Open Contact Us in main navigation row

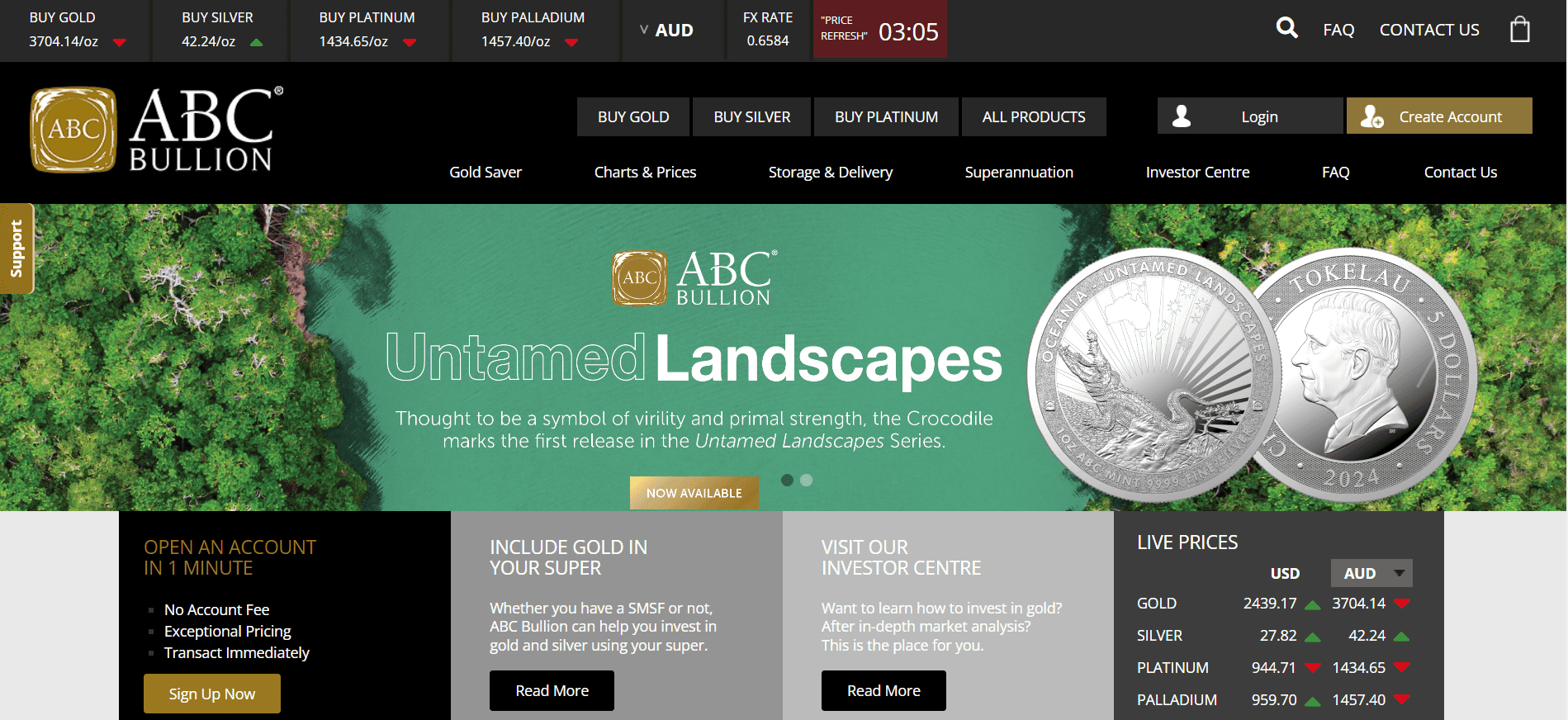pyautogui.click(x=1460, y=172)
